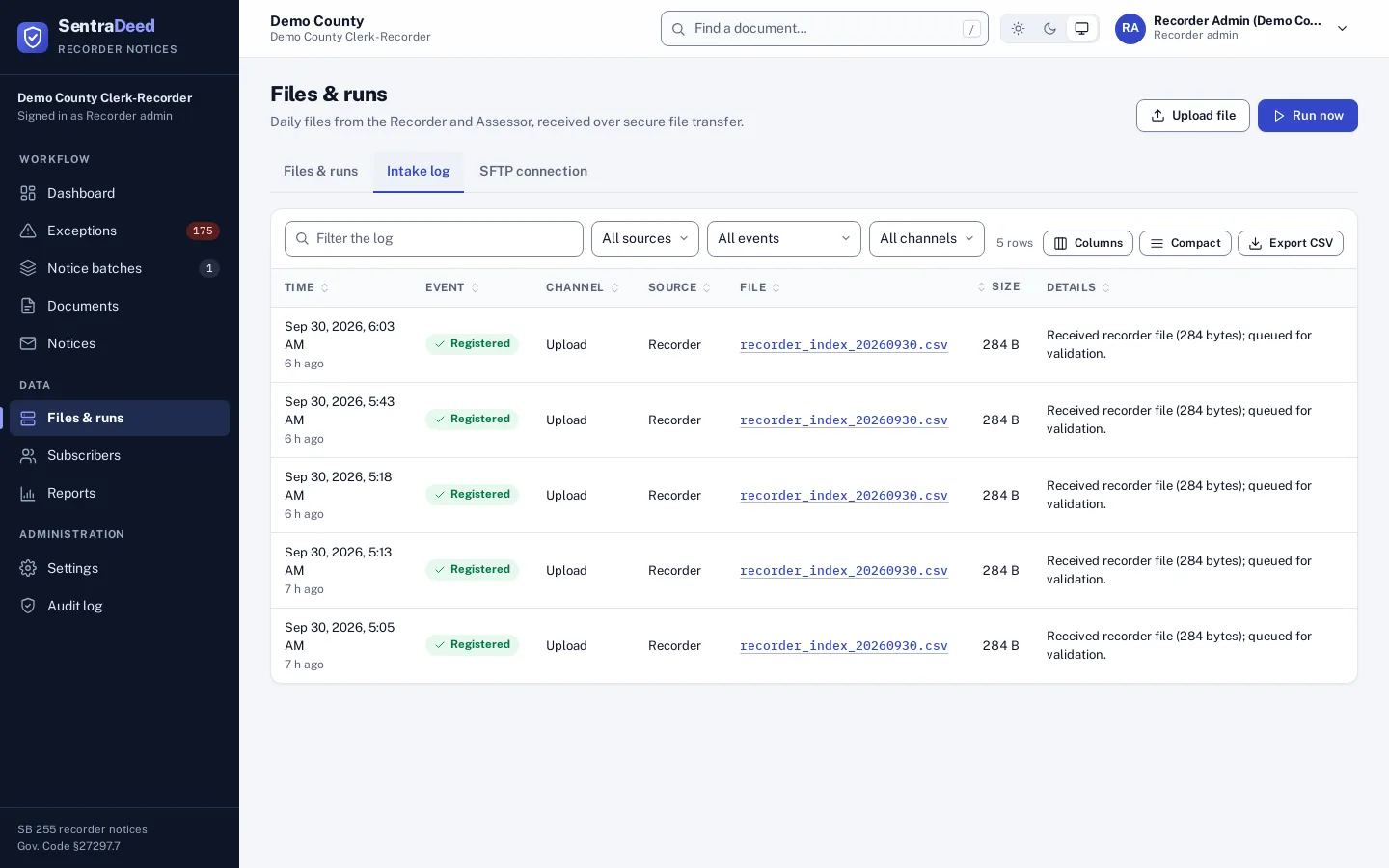1389x868 pixels.
Task: Open Subscribers from the sidebar
Action: click(120, 455)
